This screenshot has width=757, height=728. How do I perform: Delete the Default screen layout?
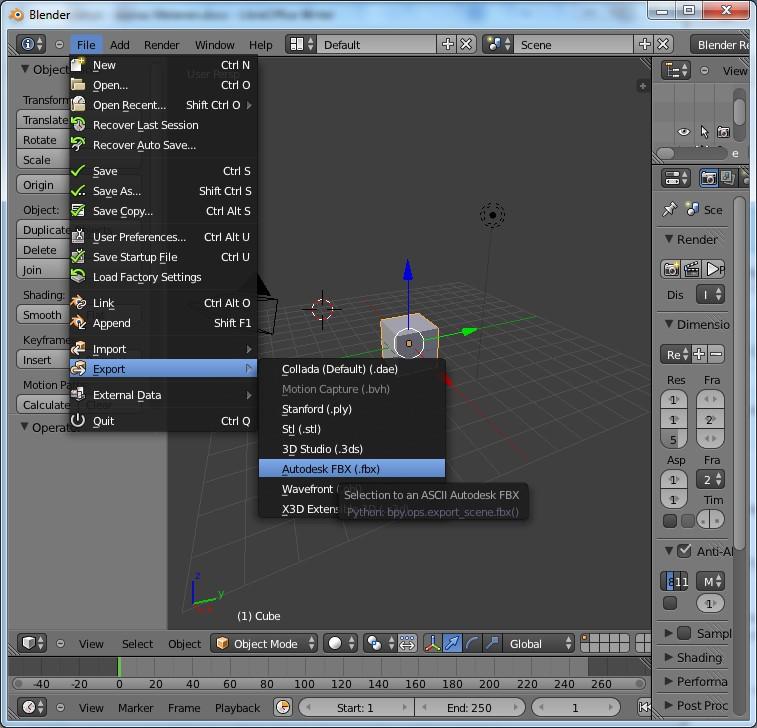[466, 44]
